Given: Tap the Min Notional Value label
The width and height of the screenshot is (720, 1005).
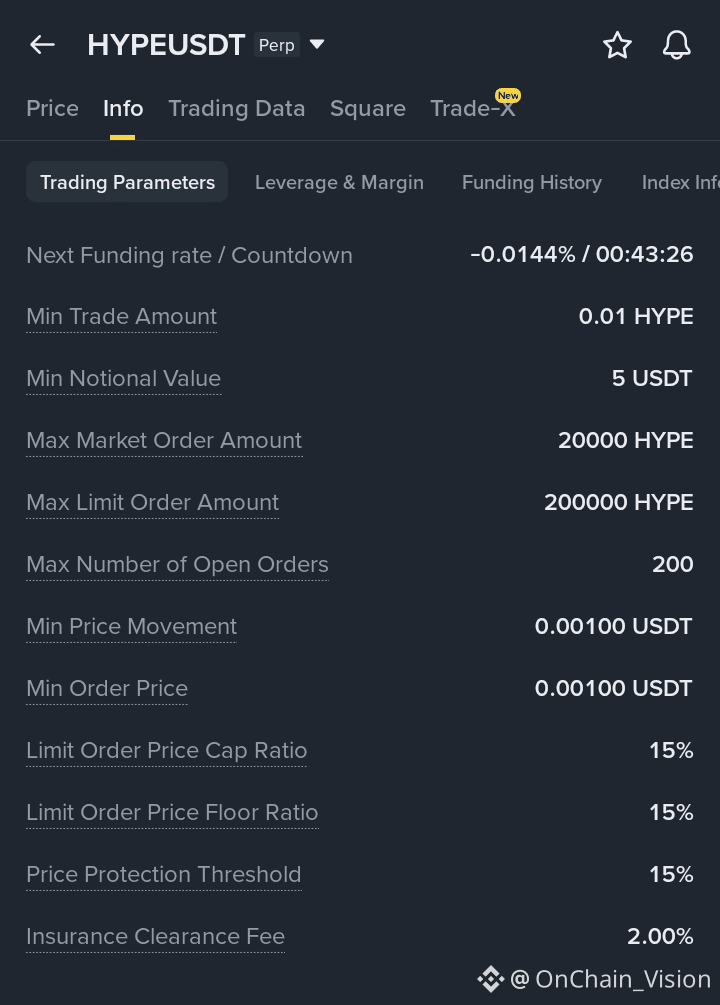Looking at the screenshot, I should coord(123,378).
